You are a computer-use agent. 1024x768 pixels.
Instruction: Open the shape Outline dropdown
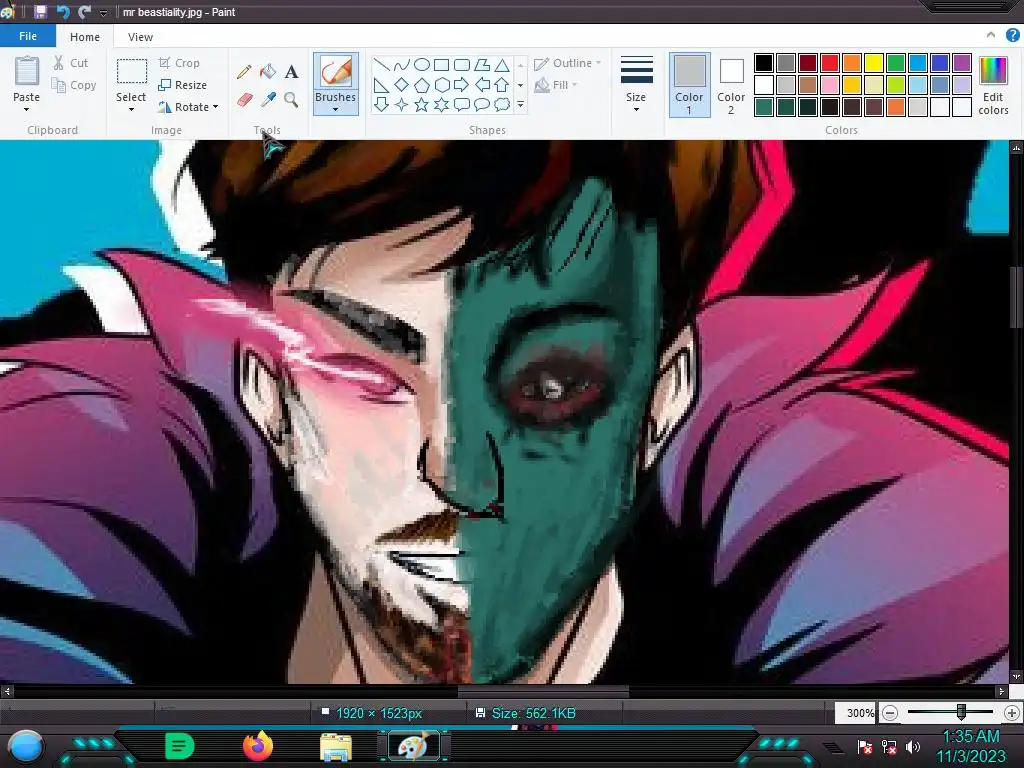(568, 63)
